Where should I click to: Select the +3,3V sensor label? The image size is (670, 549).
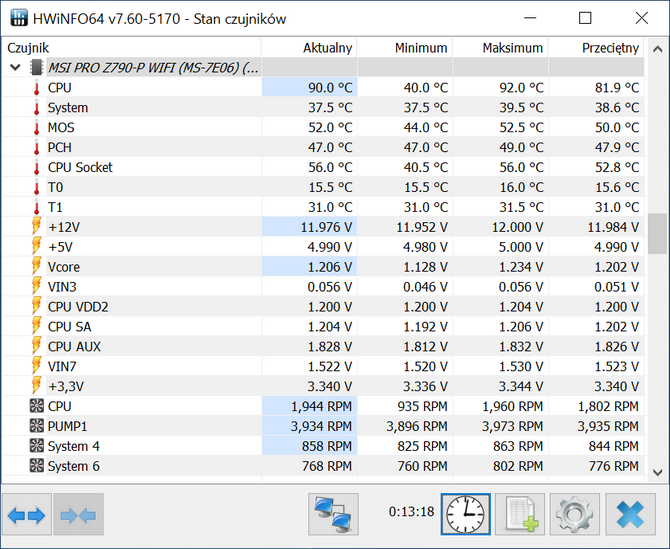coord(66,386)
